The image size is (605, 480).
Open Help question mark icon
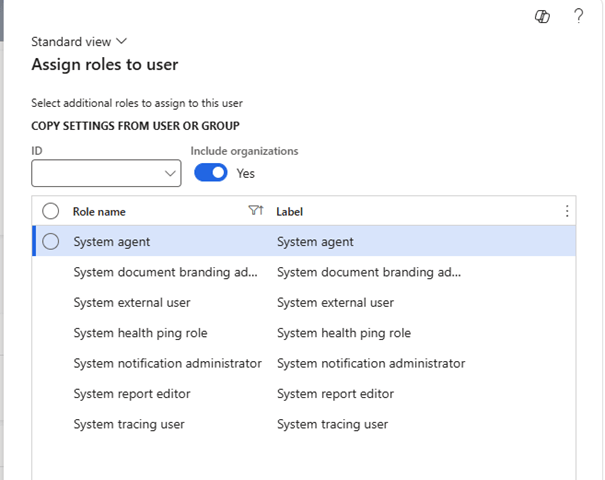point(578,16)
